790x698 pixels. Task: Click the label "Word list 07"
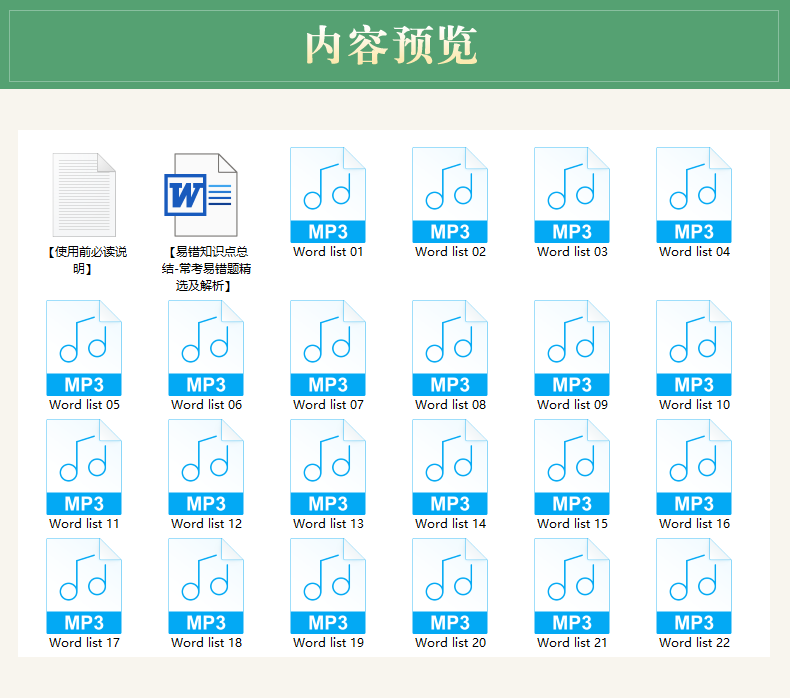(x=328, y=405)
